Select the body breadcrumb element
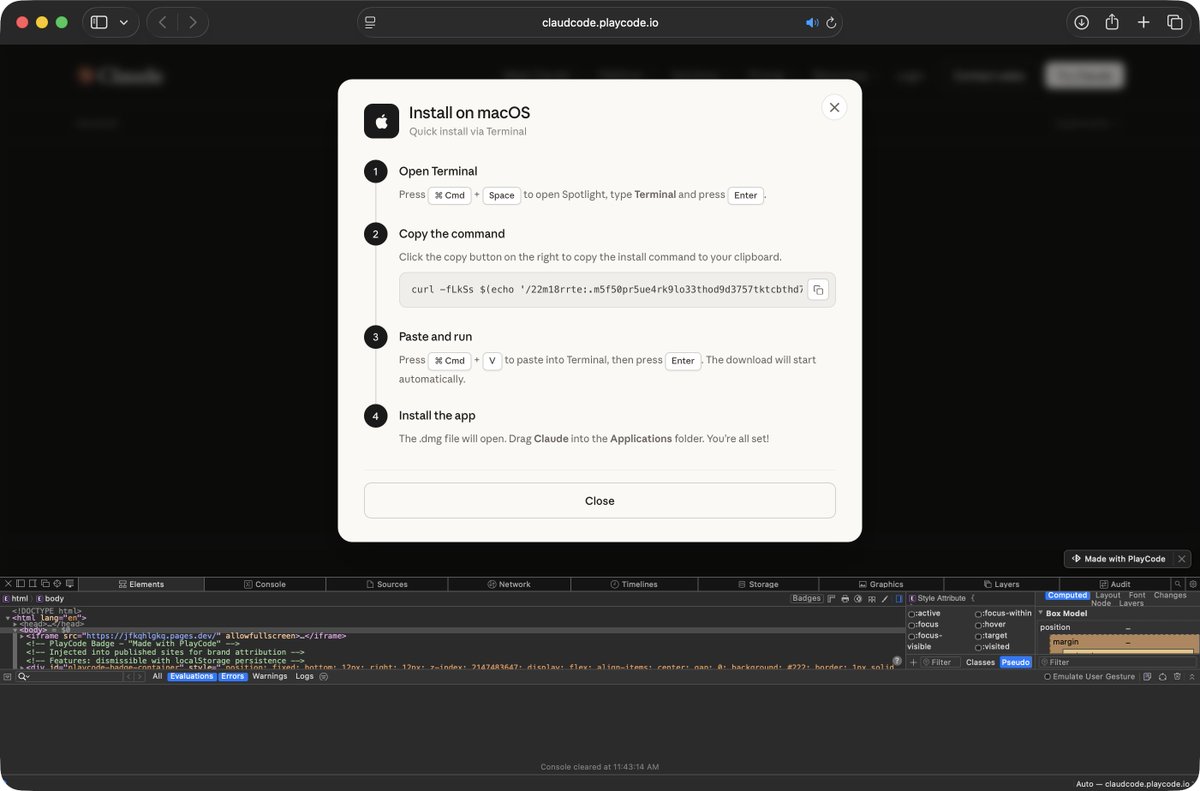Image resolution: width=1200 pixels, height=791 pixels. pyautogui.click(x=49, y=599)
